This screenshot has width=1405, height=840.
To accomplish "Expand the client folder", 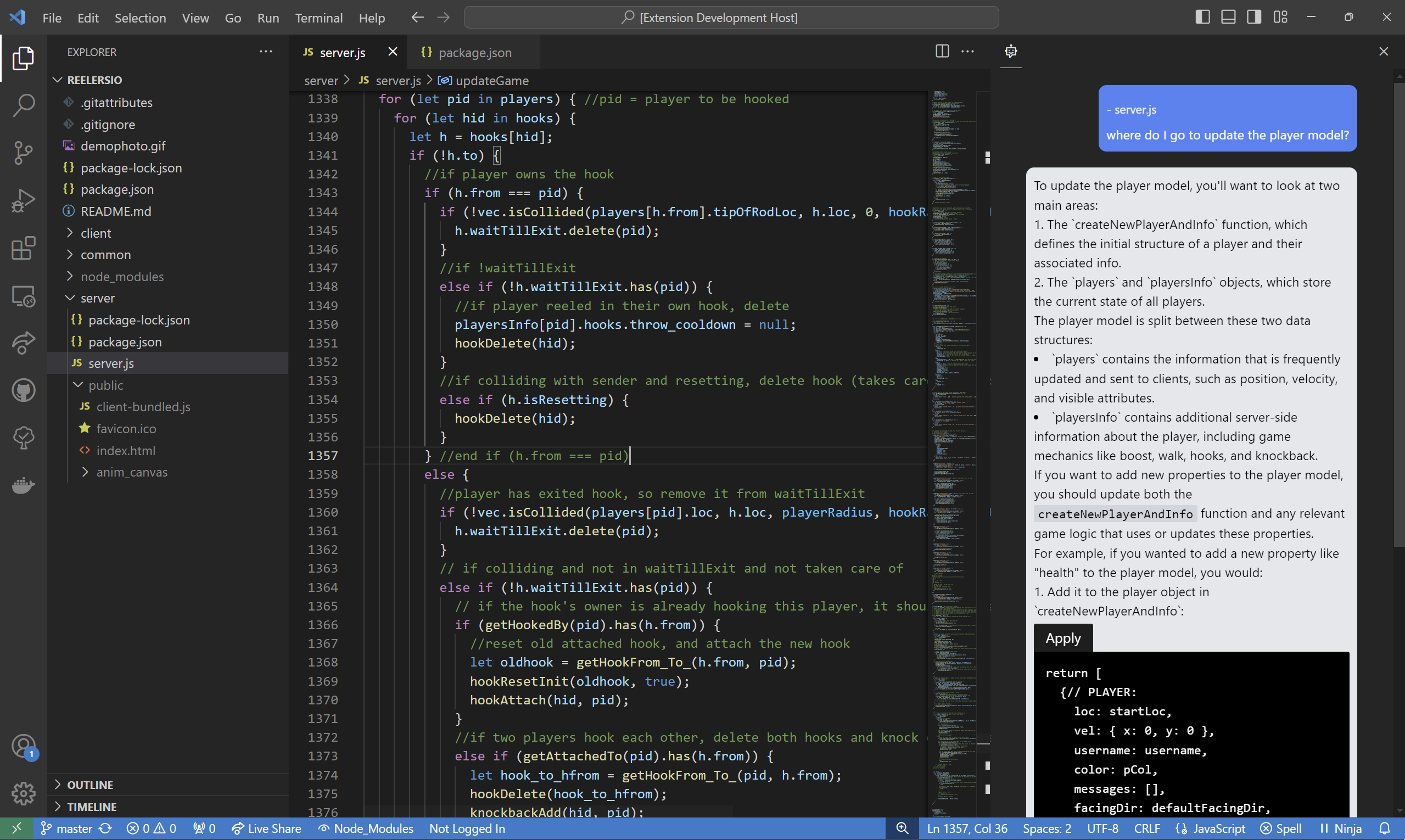I will coord(96,233).
